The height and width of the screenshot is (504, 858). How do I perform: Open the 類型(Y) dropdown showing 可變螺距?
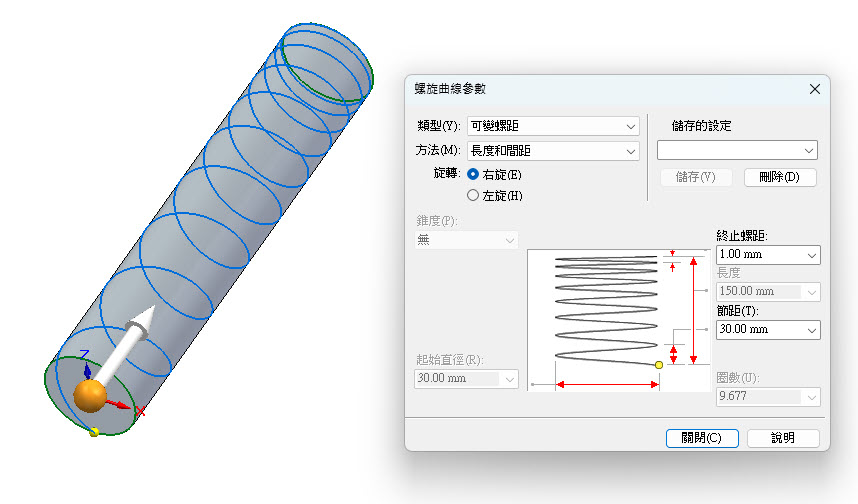553,126
